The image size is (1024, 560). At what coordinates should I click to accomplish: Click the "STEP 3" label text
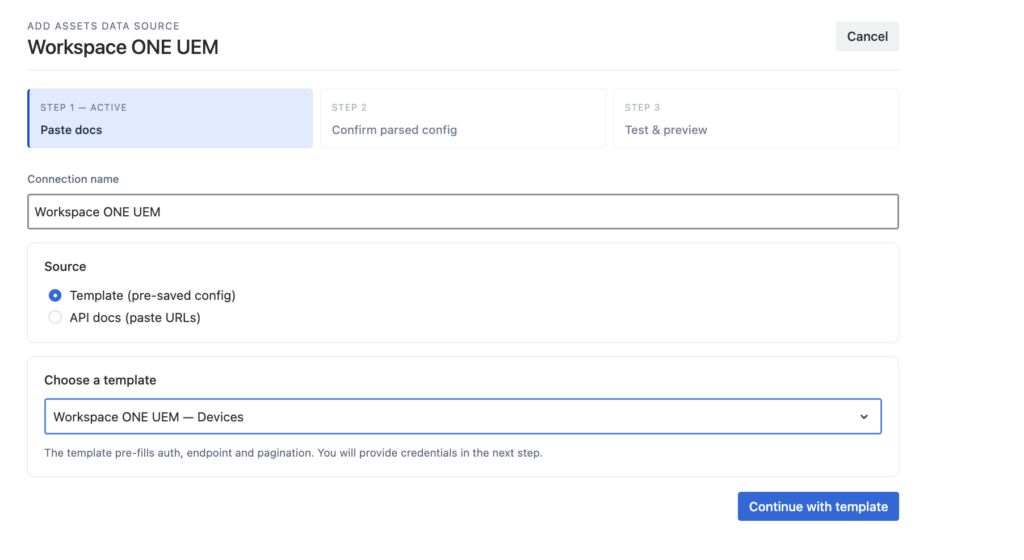pyautogui.click(x=642, y=108)
